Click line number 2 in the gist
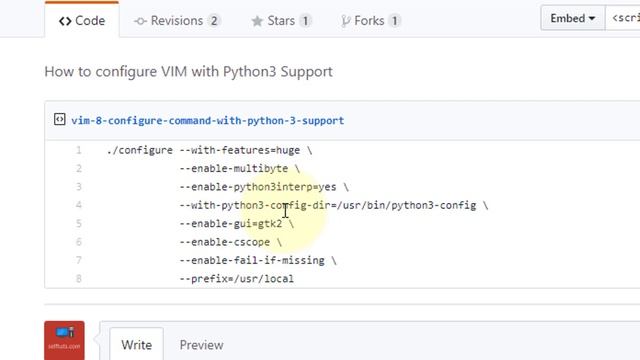The height and width of the screenshot is (360, 640). (79, 169)
